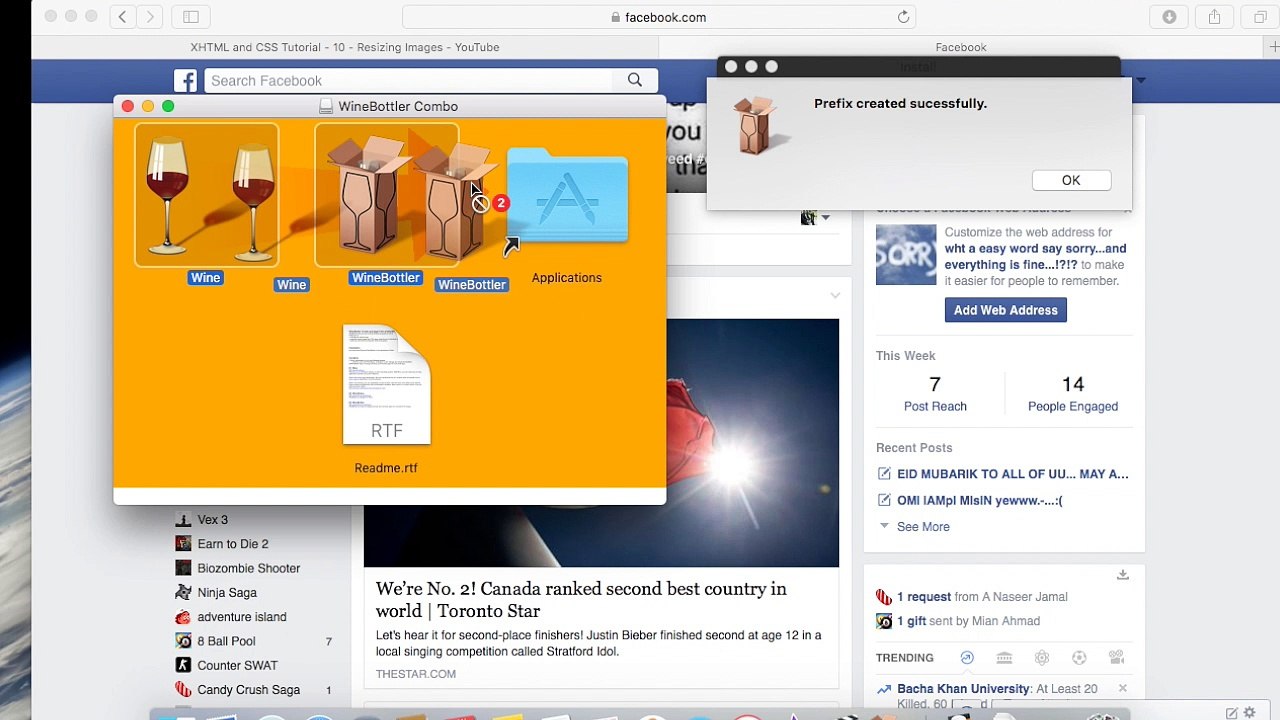Open the dropdown arrow beside the profile avatar

click(825, 218)
